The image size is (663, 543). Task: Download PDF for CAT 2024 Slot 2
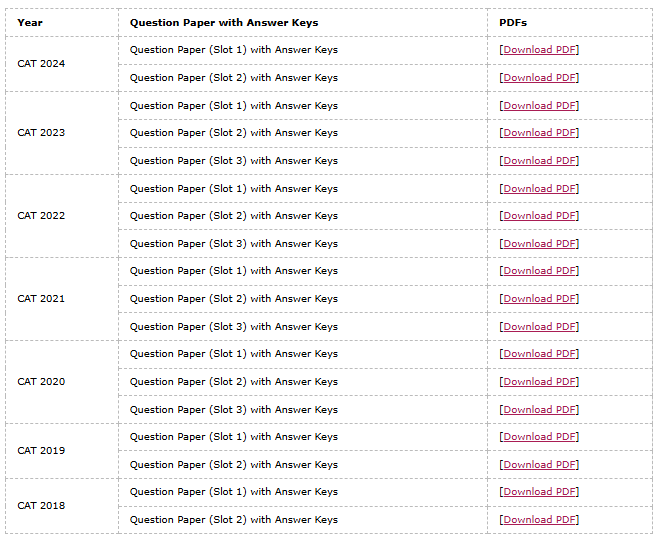click(x=539, y=77)
